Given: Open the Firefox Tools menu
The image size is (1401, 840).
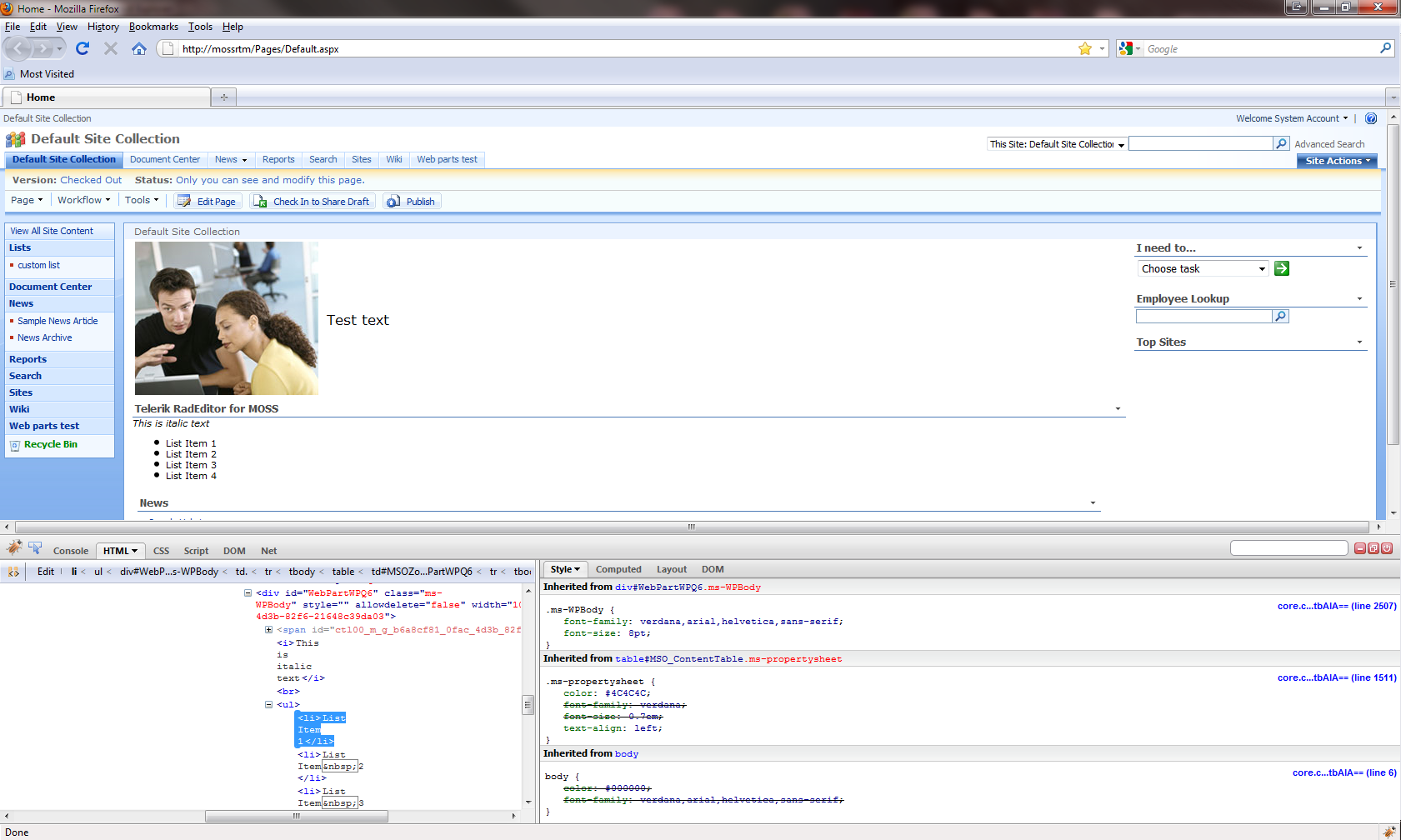Looking at the screenshot, I should point(200,27).
